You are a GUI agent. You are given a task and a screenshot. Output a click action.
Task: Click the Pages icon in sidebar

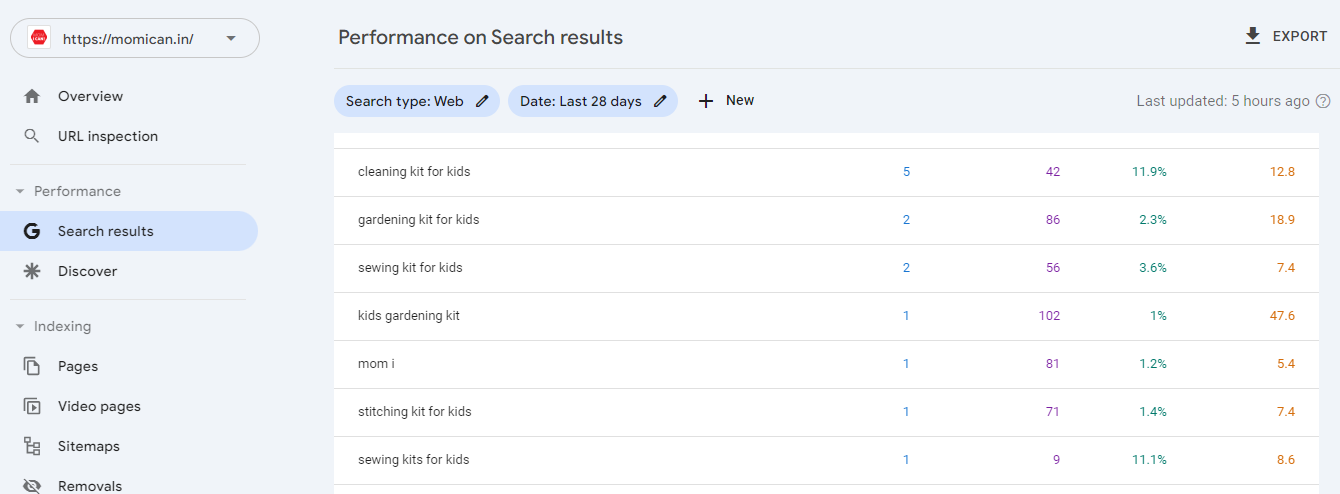coord(32,366)
